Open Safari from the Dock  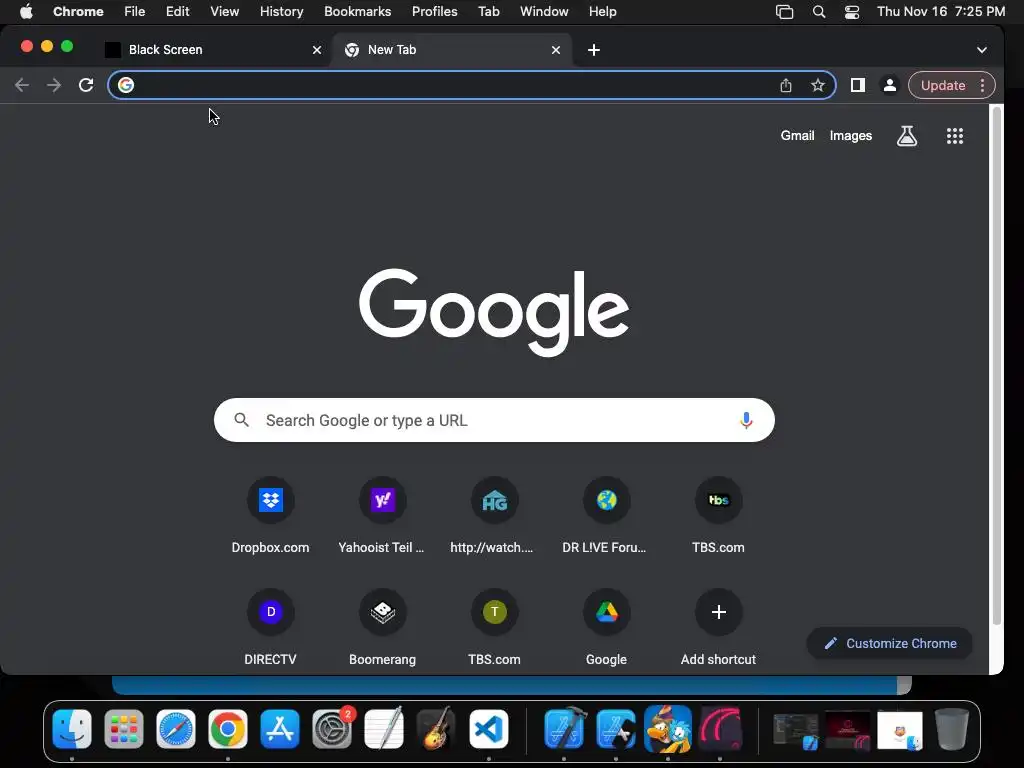click(176, 729)
